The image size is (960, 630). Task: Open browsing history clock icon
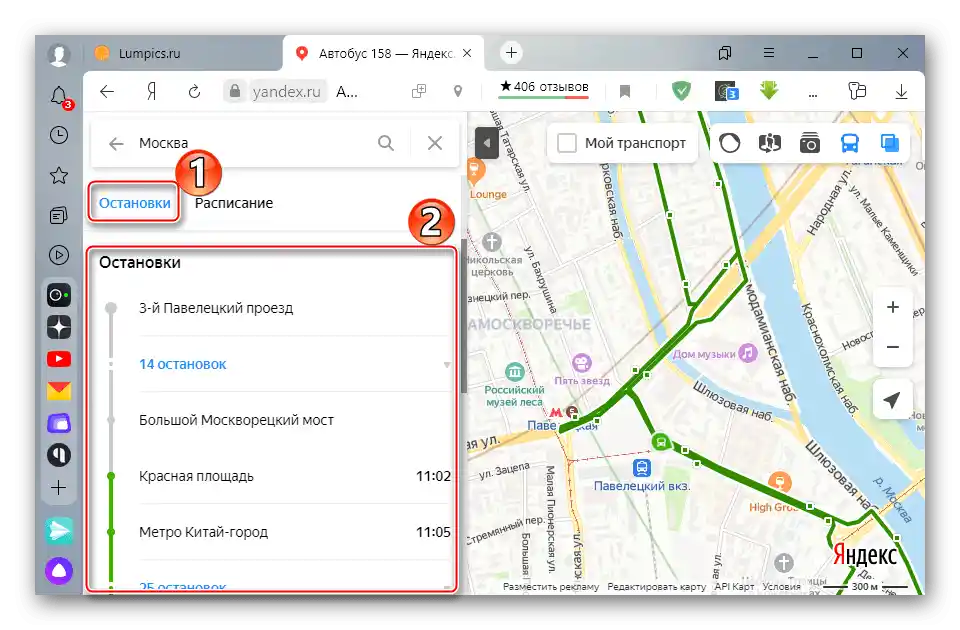pos(59,135)
